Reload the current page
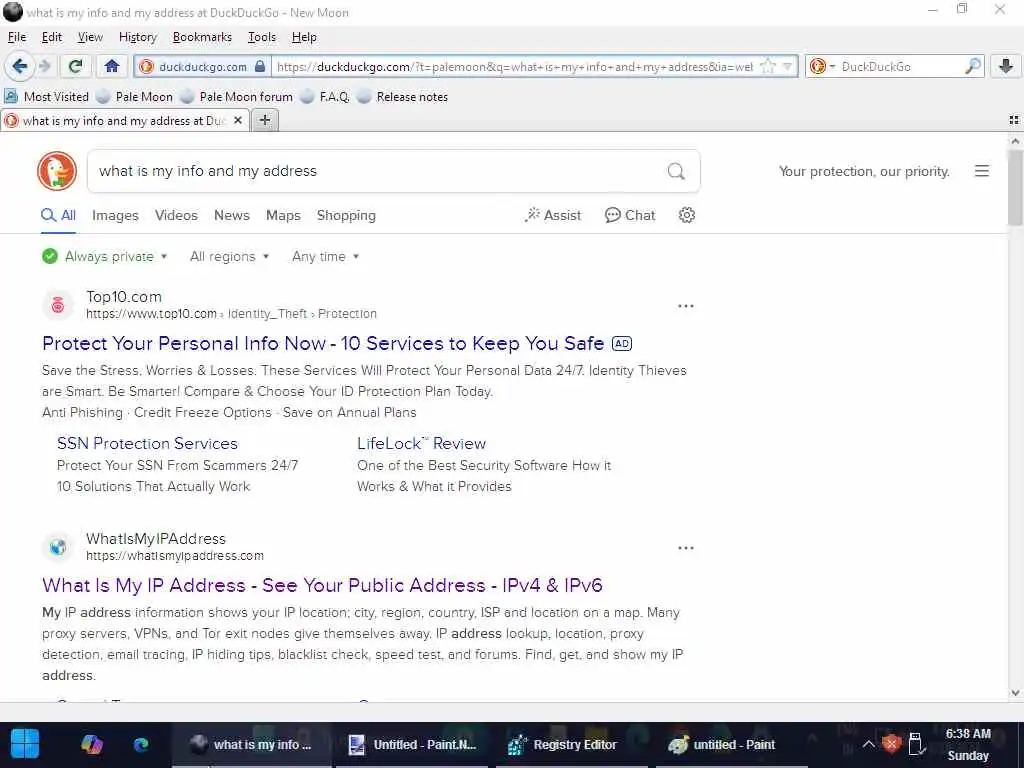1024x768 pixels. point(76,66)
